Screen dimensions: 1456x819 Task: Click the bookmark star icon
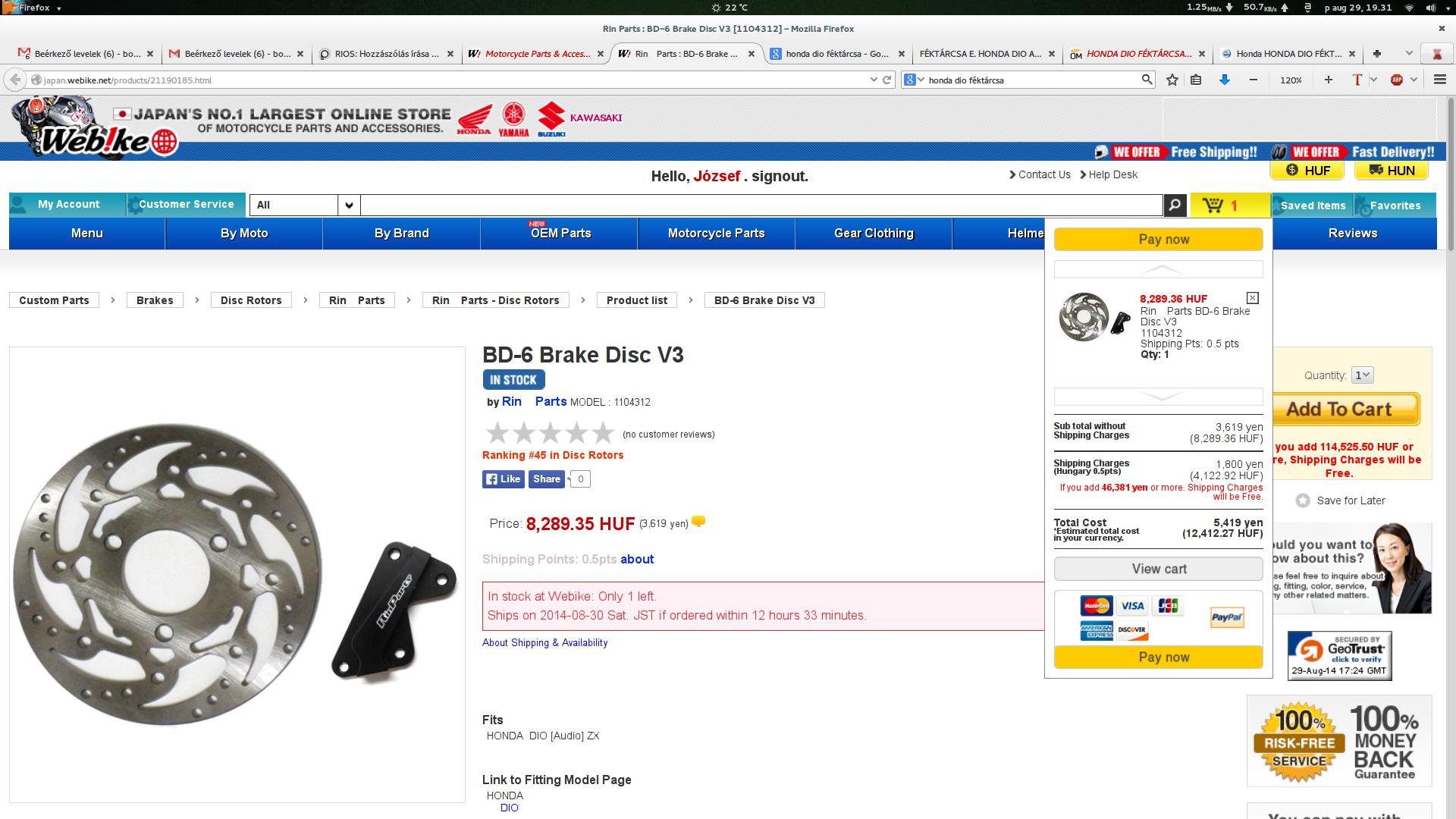[1172, 80]
